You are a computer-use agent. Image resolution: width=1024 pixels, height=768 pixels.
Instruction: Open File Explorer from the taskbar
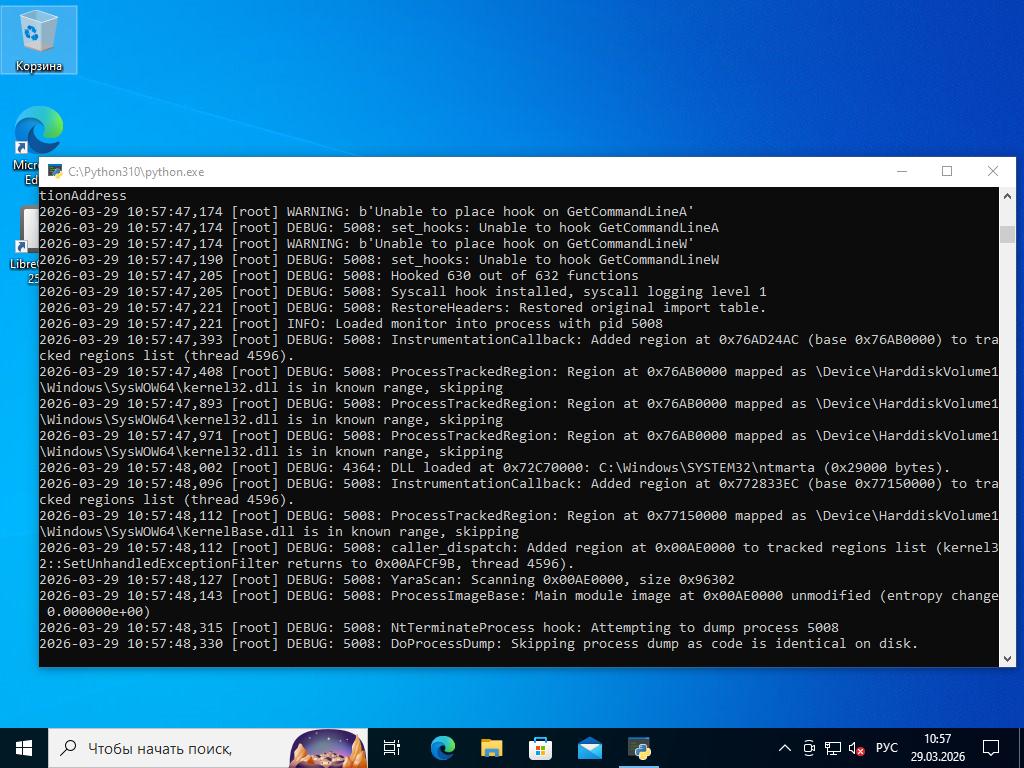(491, 747)
